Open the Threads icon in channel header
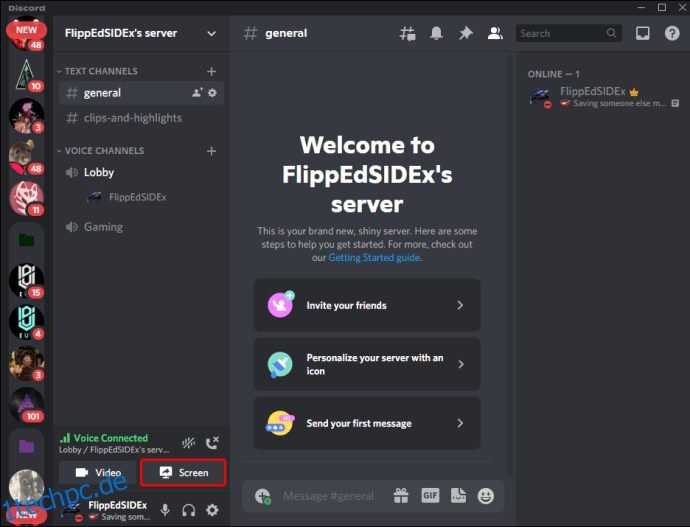 coord(407,33)
